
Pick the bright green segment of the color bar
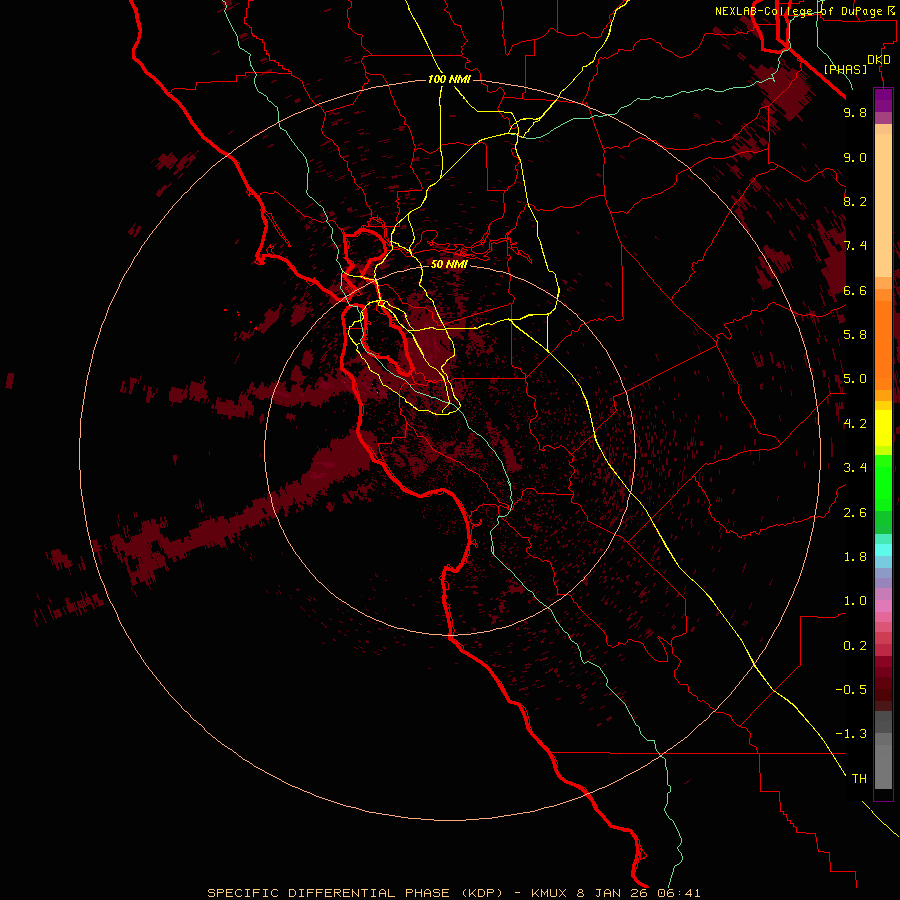click(883, 482)
